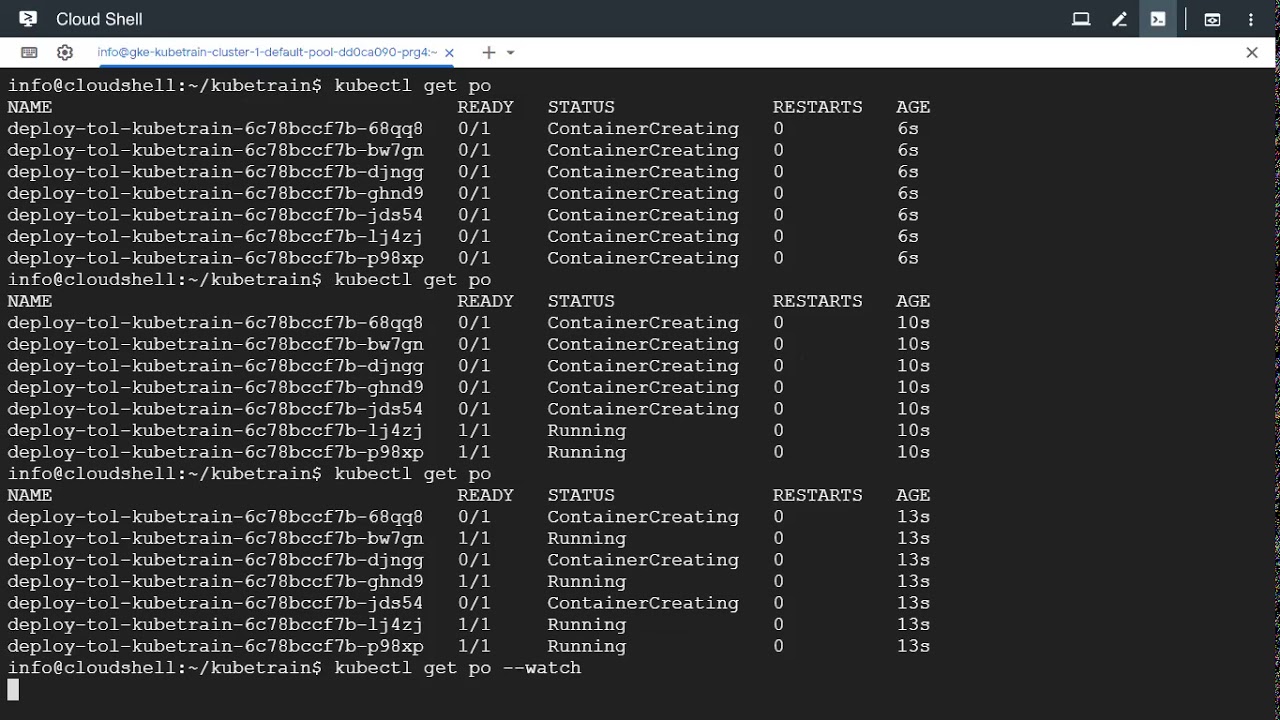Click Running status of lj4zj at 10s
The height and width of the screenshot is (720, 1280).
586,430
